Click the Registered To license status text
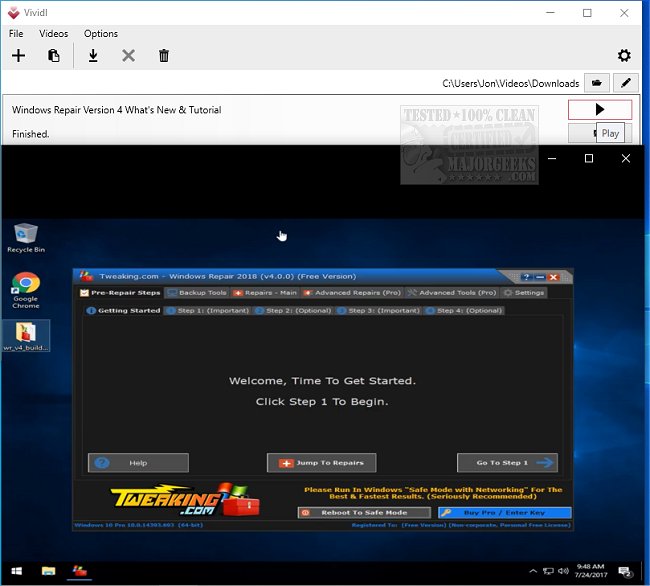The width and height of the screenshot is (650, 586). [461, 525]
